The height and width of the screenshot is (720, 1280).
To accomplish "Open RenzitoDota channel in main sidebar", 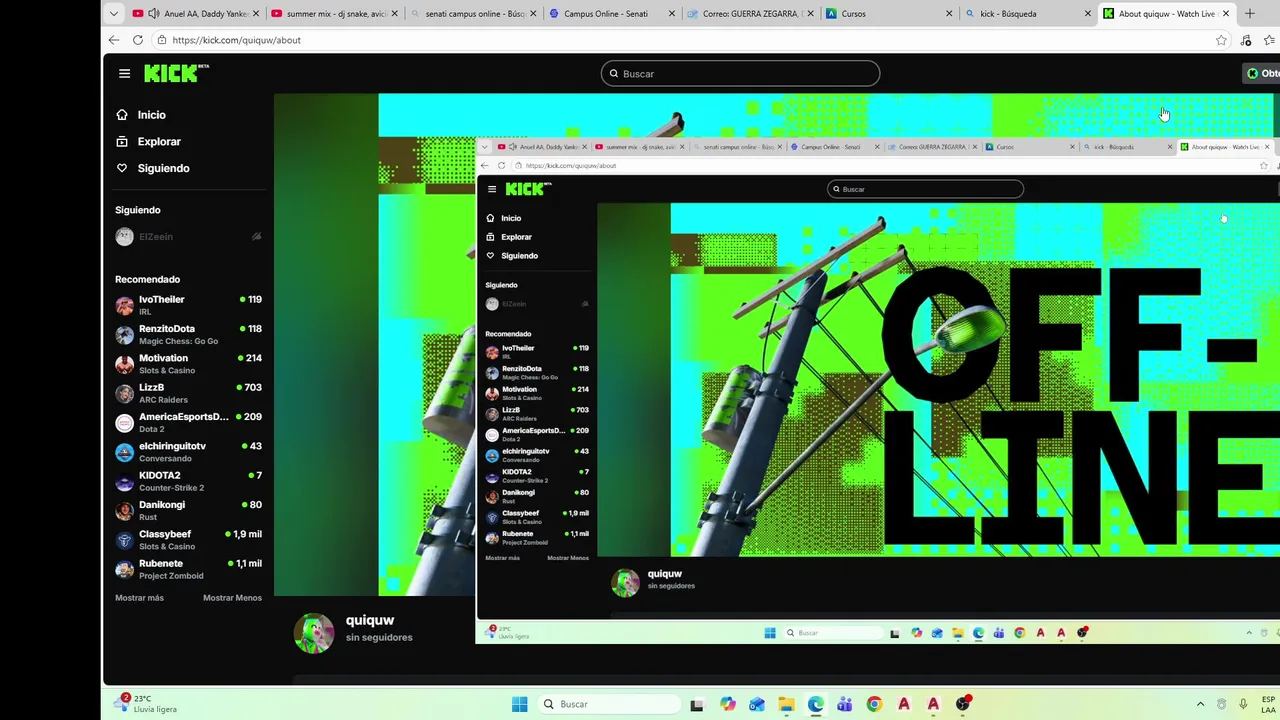I will point(188,334).
